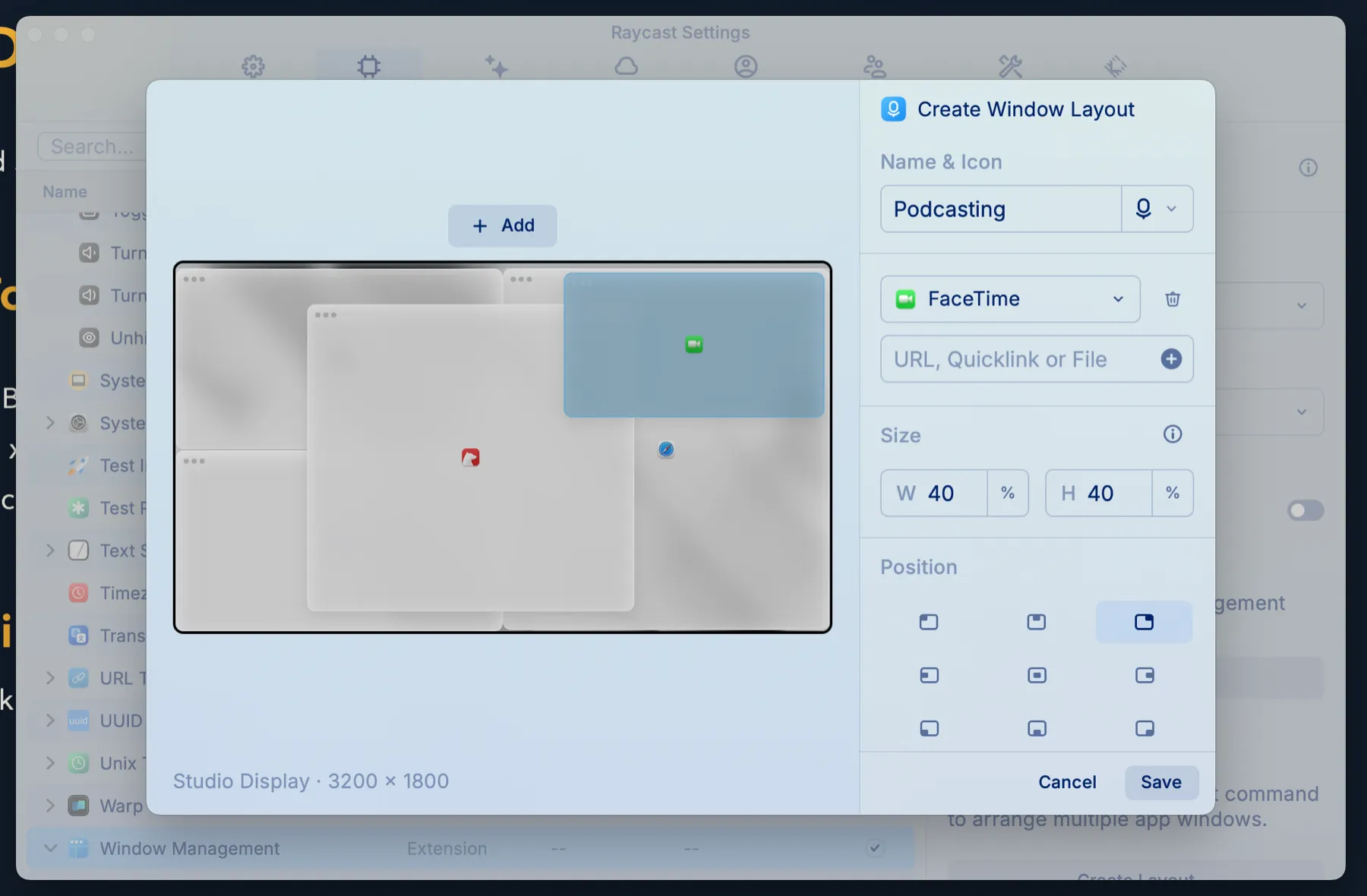The width and height of the screenshot is (1367, 896).
Task: Flip the toggle beside the layout options
Action: tap(1305, 510)
